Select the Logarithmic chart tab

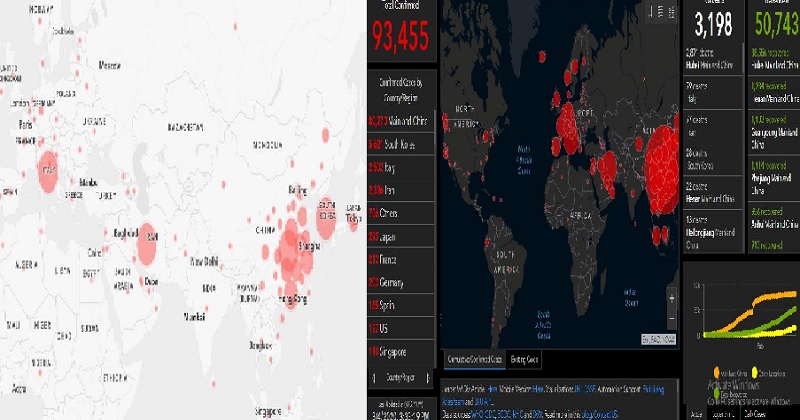coord(722,414)
